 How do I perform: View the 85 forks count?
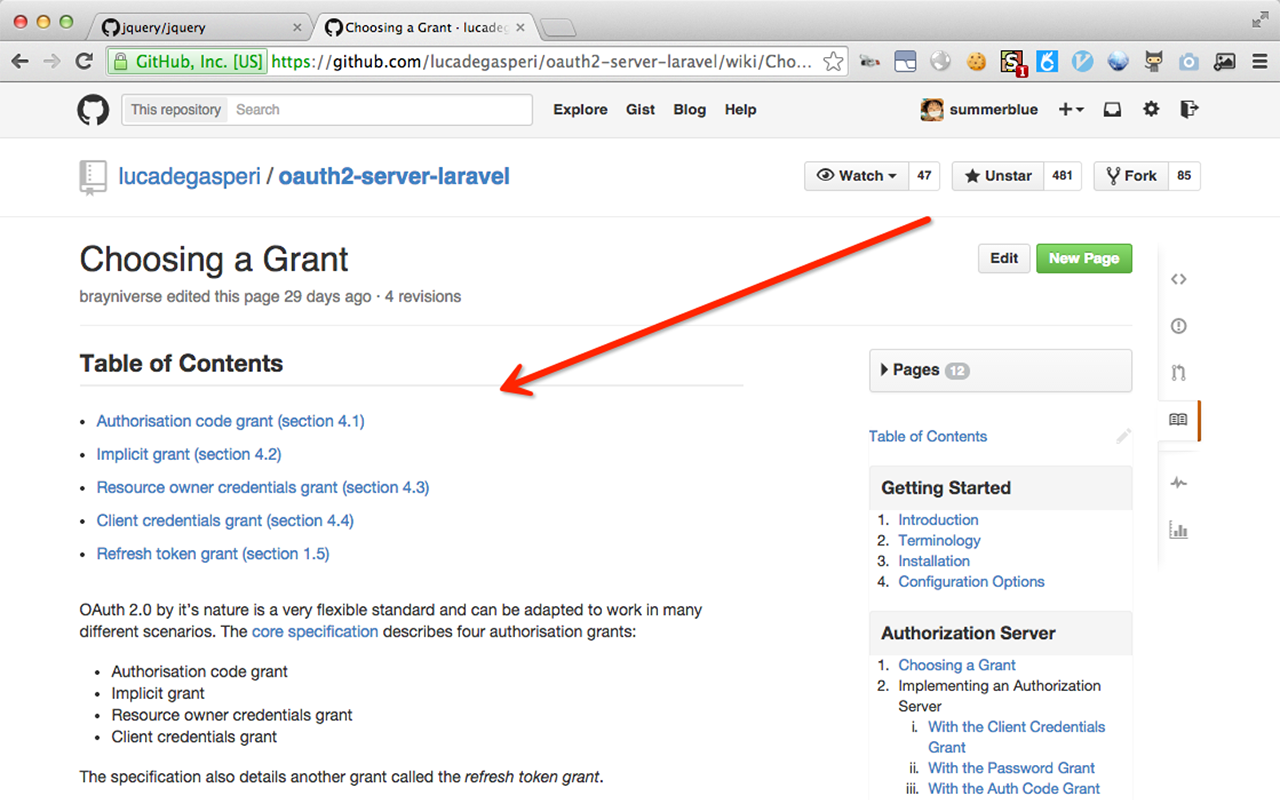click(x=1184, y=176)
